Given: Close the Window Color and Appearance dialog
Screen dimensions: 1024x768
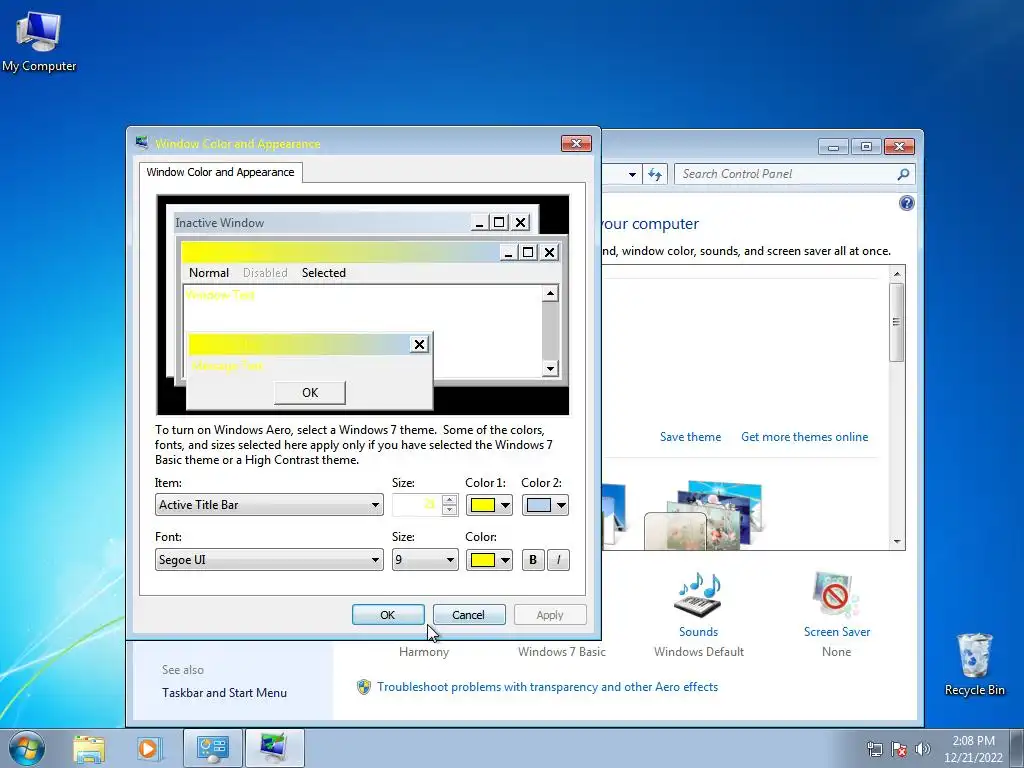Looking at the screenshot, I should pyautogui.click(x=576, y=144).
